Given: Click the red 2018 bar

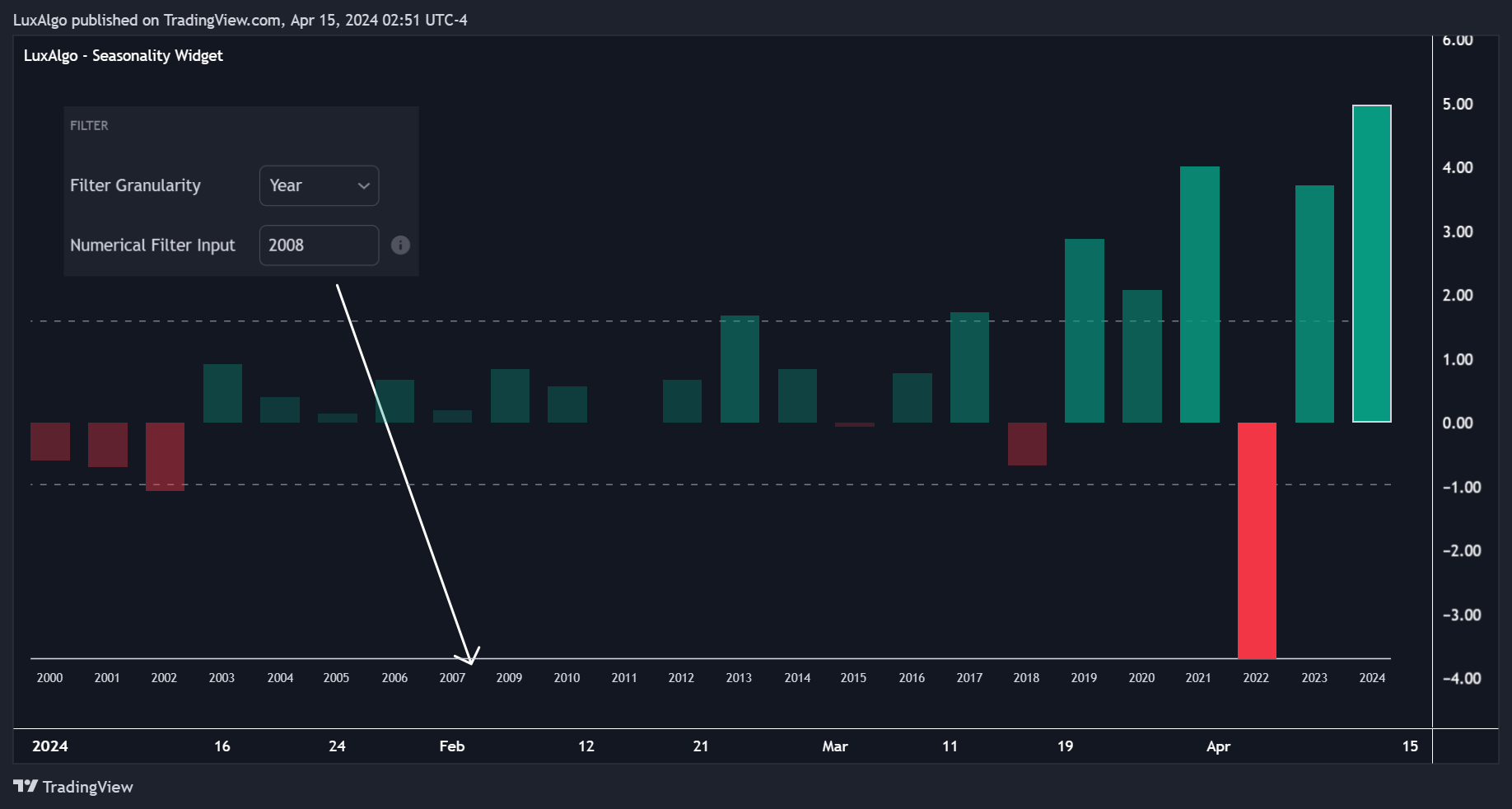Looking at the screenshot, I should 1027,444.
